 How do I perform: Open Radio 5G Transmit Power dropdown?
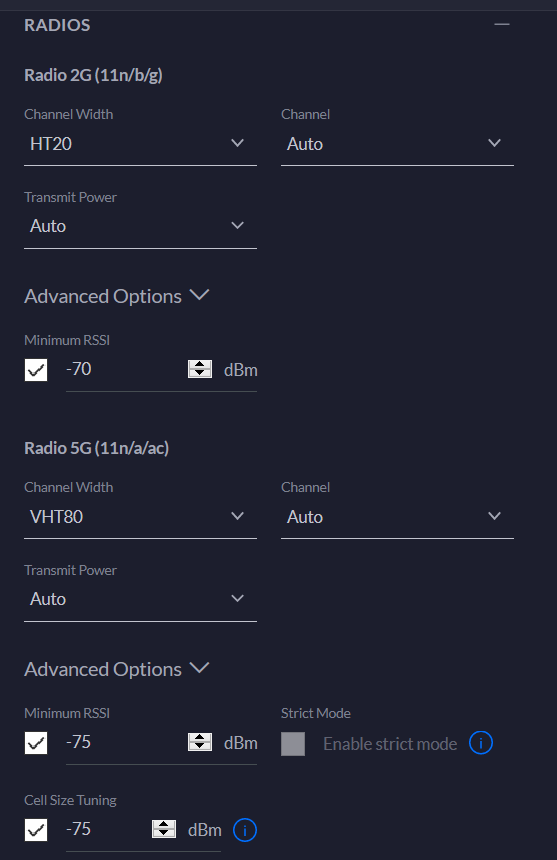tap(140, 599)
